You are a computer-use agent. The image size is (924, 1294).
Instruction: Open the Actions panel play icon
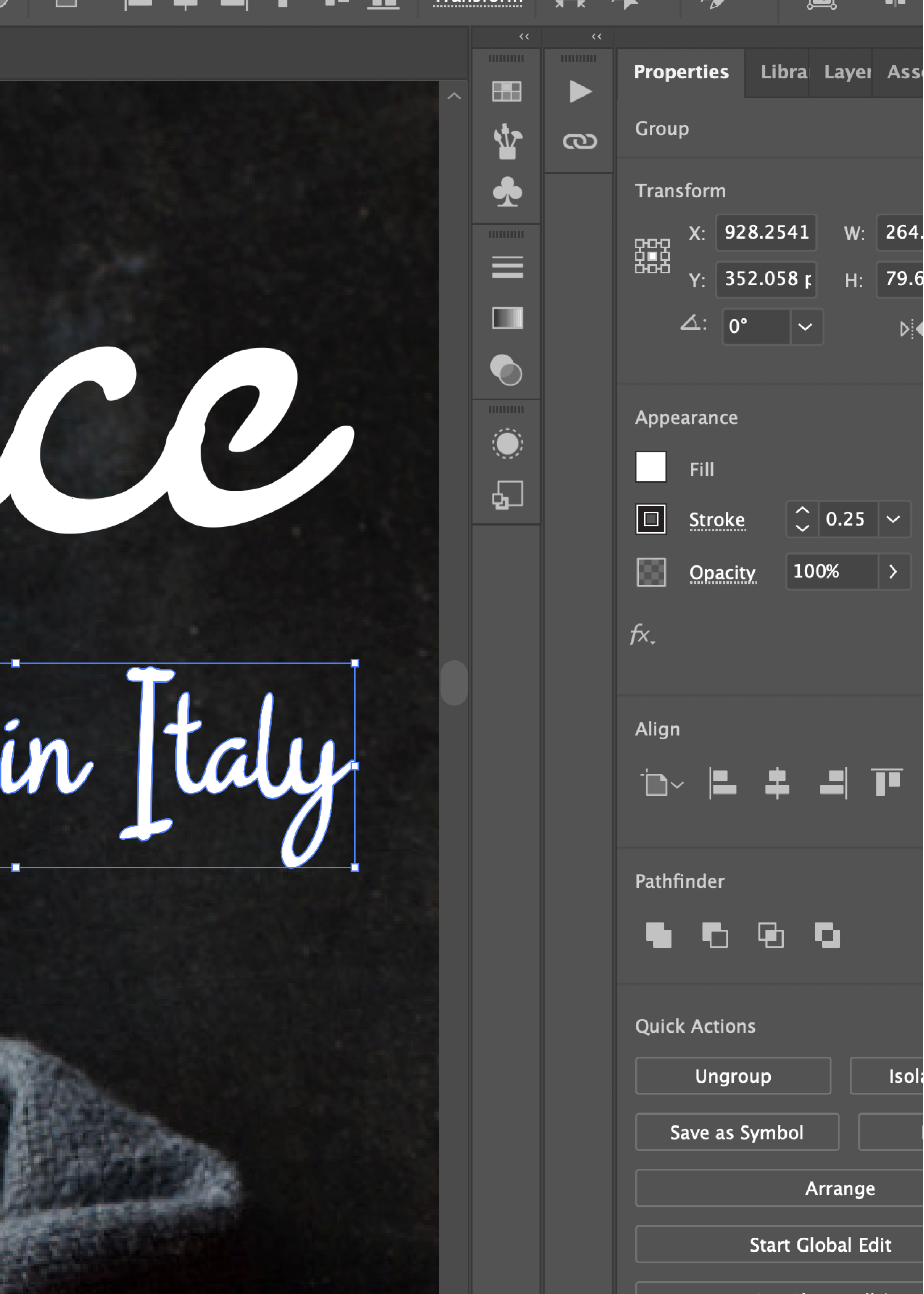tap(580, 91)
